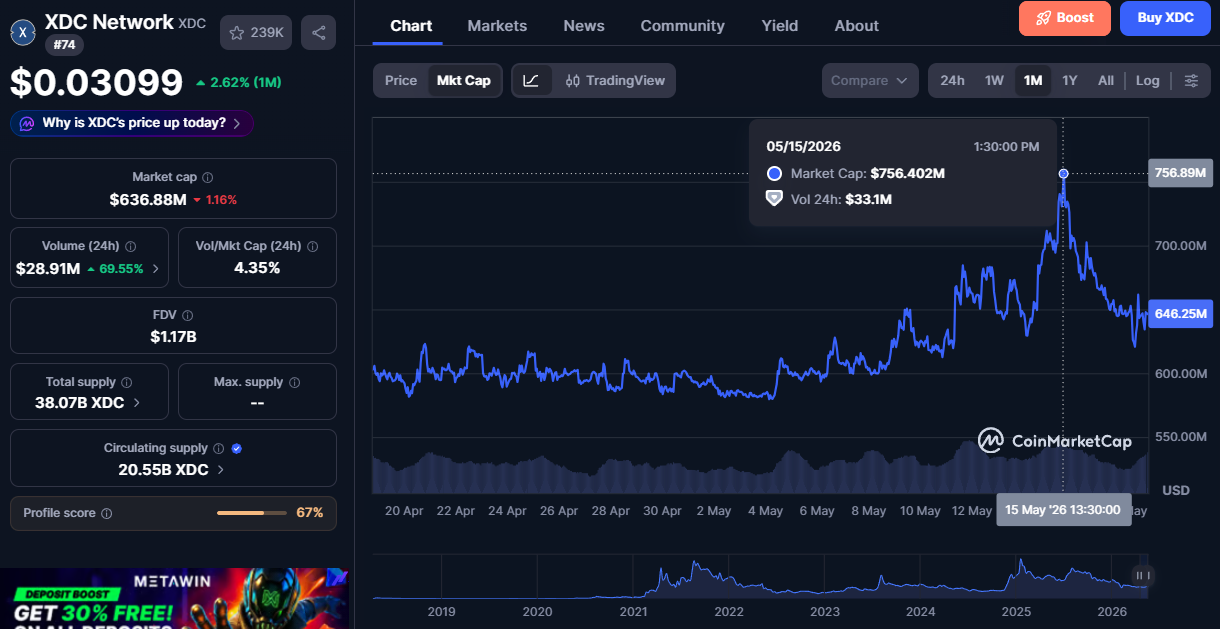Click the 10 May date axis label

click(x=920, y=511)
